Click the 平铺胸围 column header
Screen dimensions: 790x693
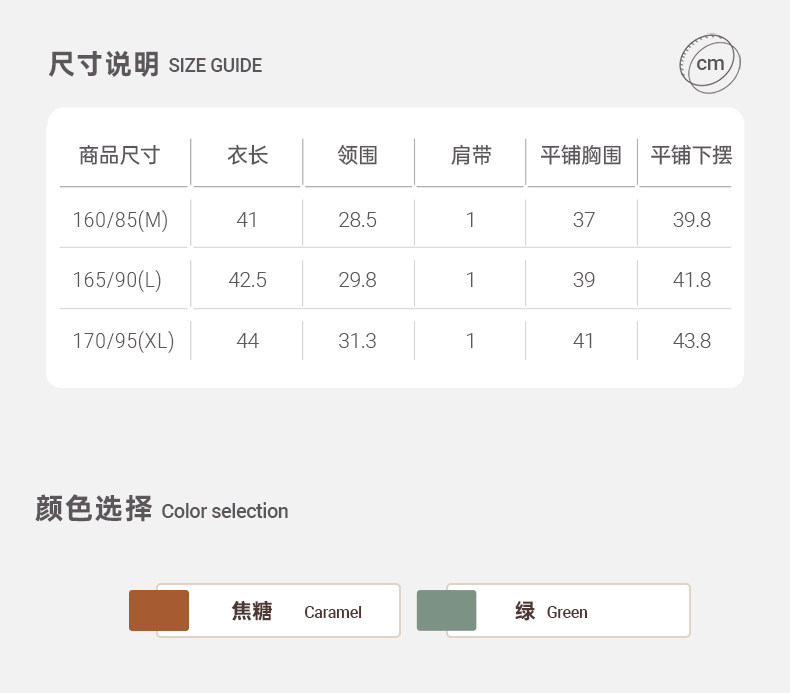(581, 156)
